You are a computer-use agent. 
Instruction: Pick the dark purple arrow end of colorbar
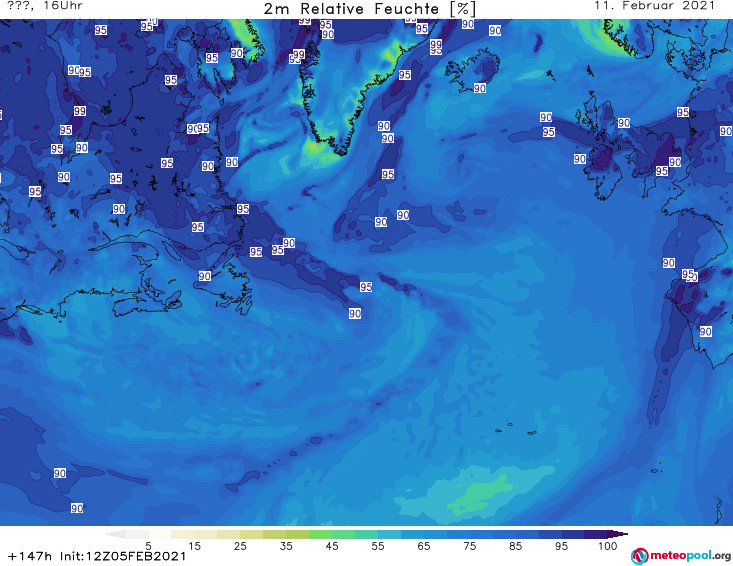point(620,534)
